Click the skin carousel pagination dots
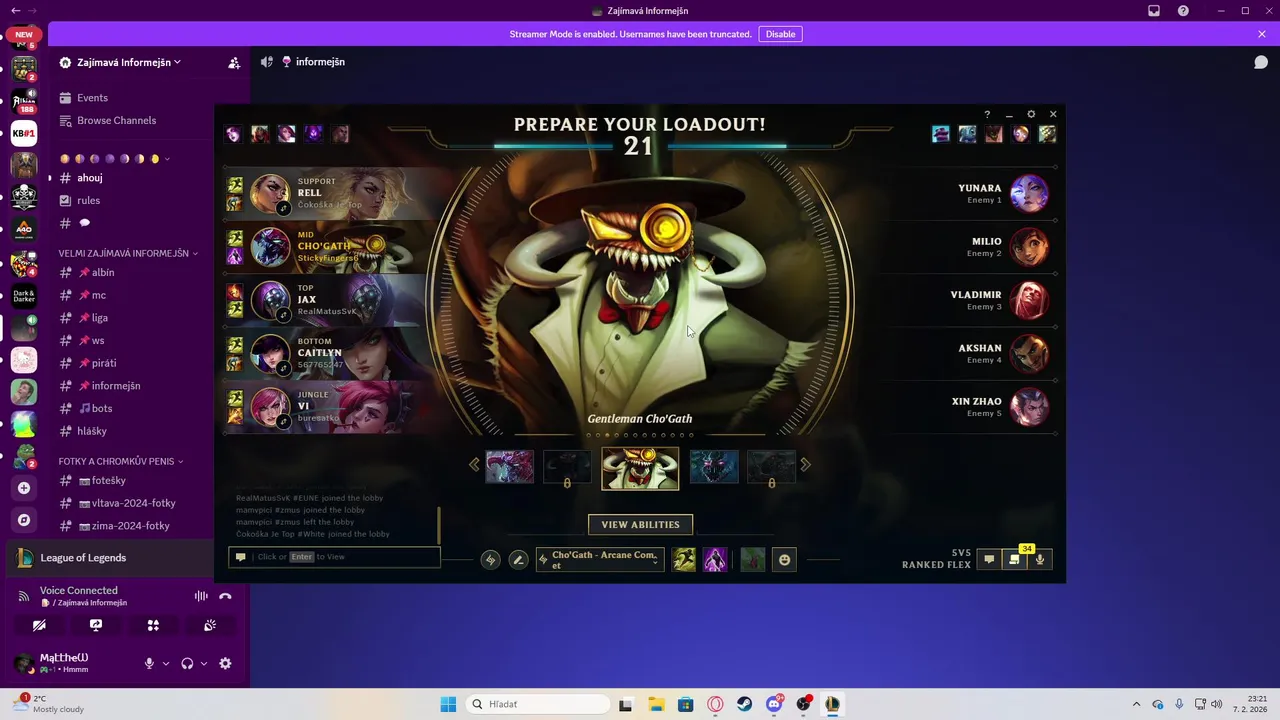This screenshot has width=1280, height=720. coord(640,435)
